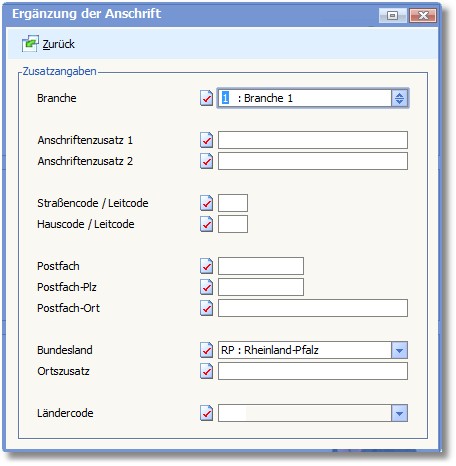Screen dimensions: 456x466
Task: Toggle the checkmark beside Postfach-Ort
Action: point(206,308)
